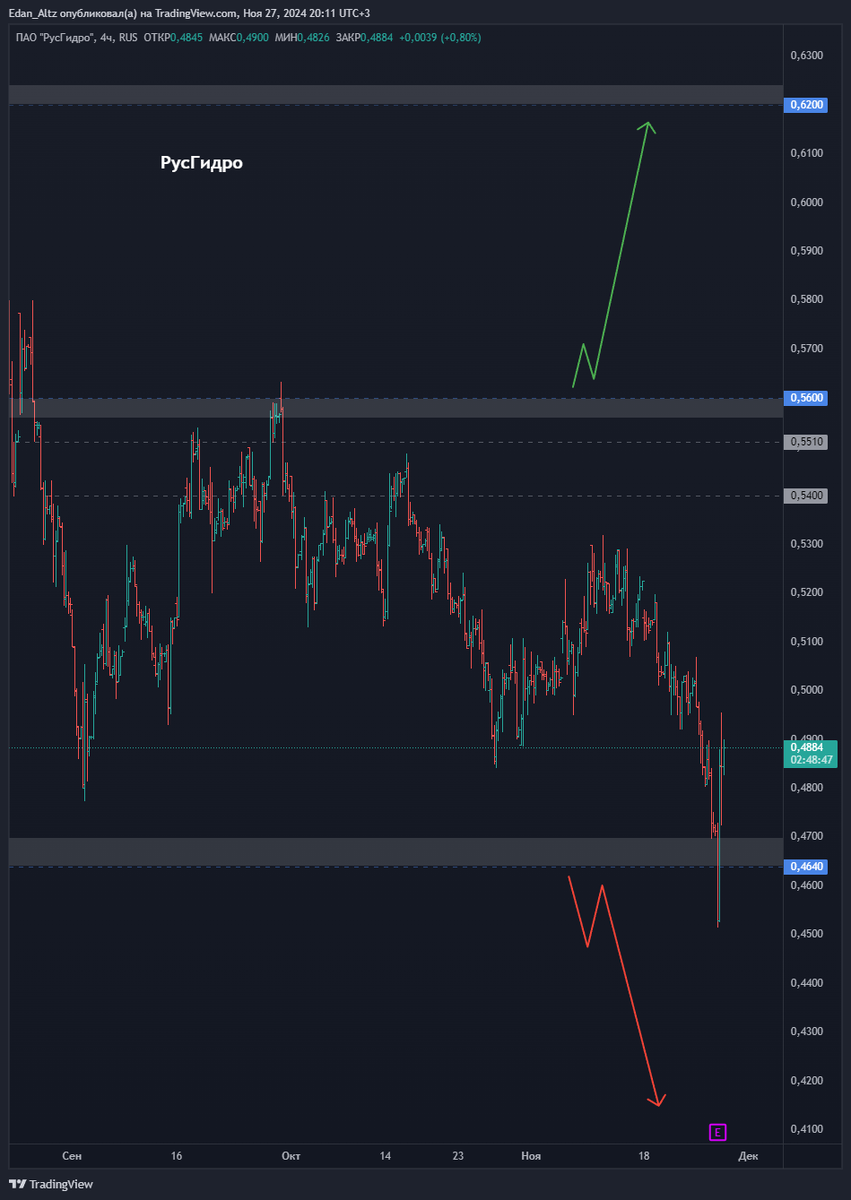
Task: Click the TradingView.com text in header
Action: 197,13
